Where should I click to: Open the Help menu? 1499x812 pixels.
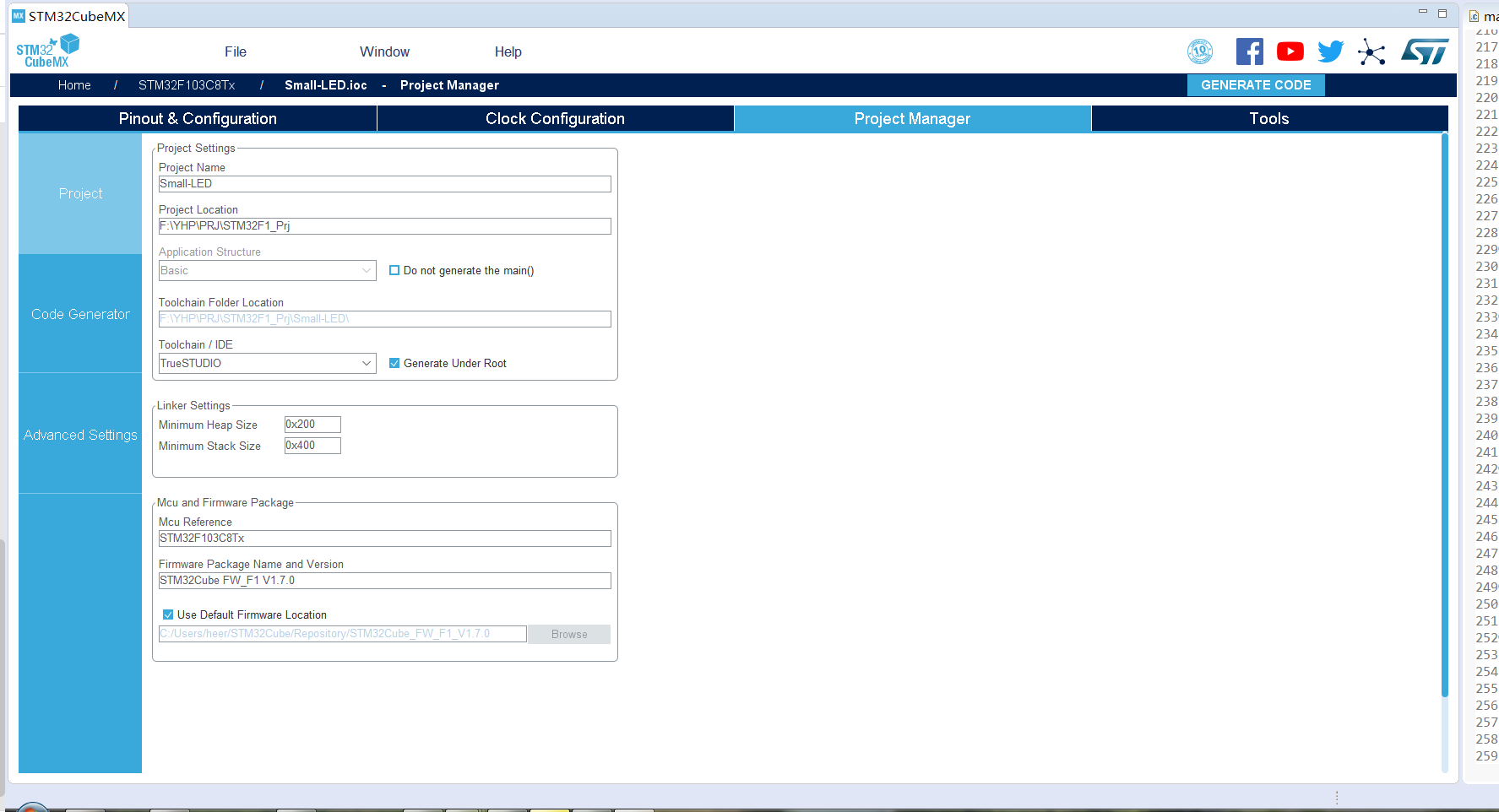(508, 51)
